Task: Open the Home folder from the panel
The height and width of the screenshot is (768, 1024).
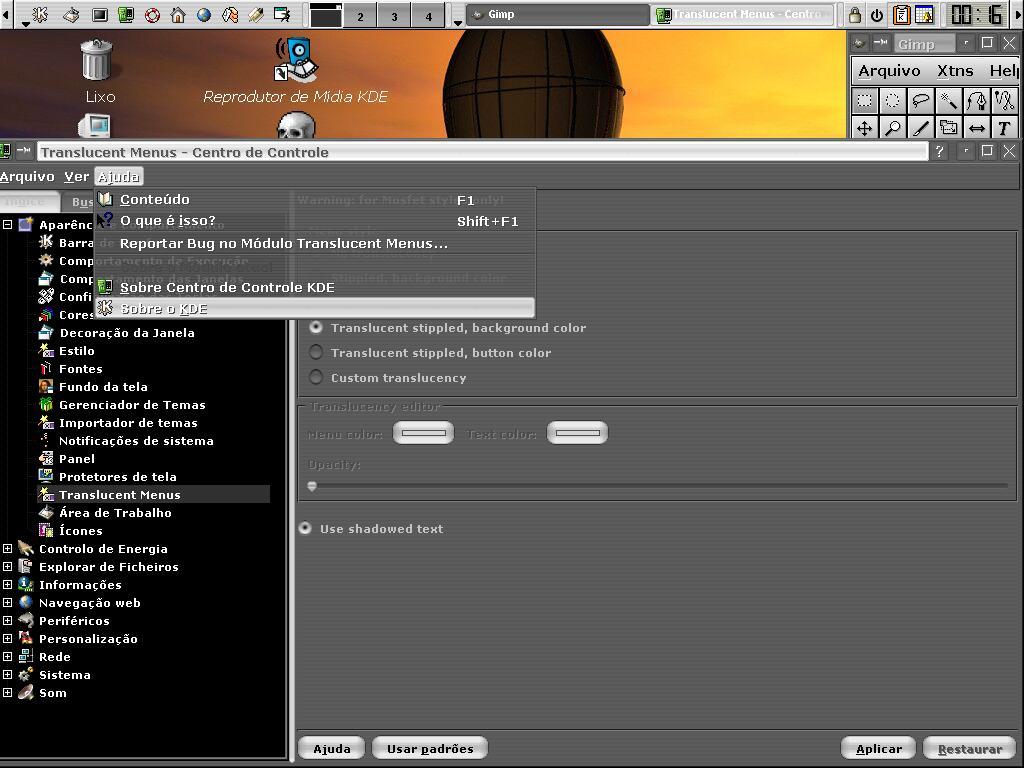Action: pyautogui.click(x=178, y=14)
